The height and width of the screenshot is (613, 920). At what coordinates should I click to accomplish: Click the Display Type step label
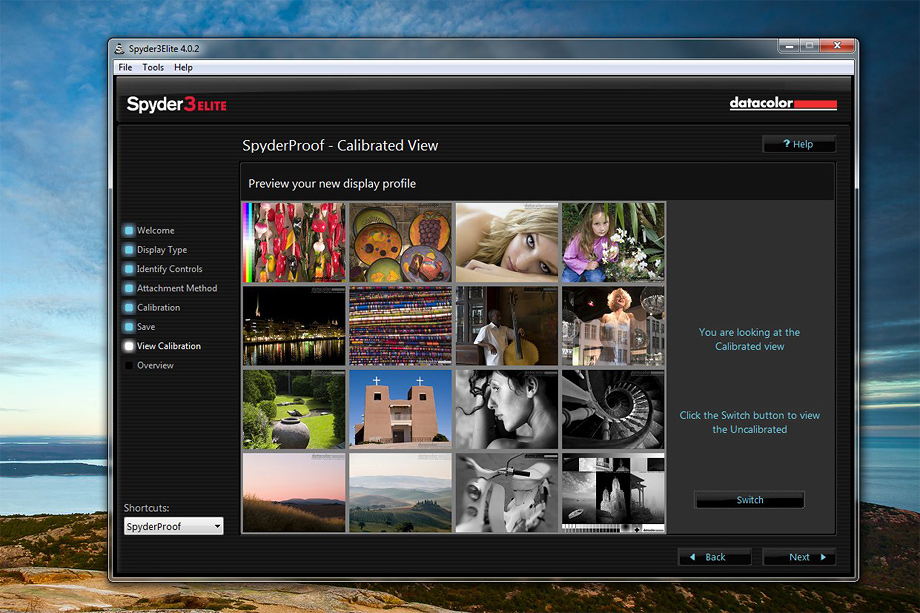click(162, 250)
